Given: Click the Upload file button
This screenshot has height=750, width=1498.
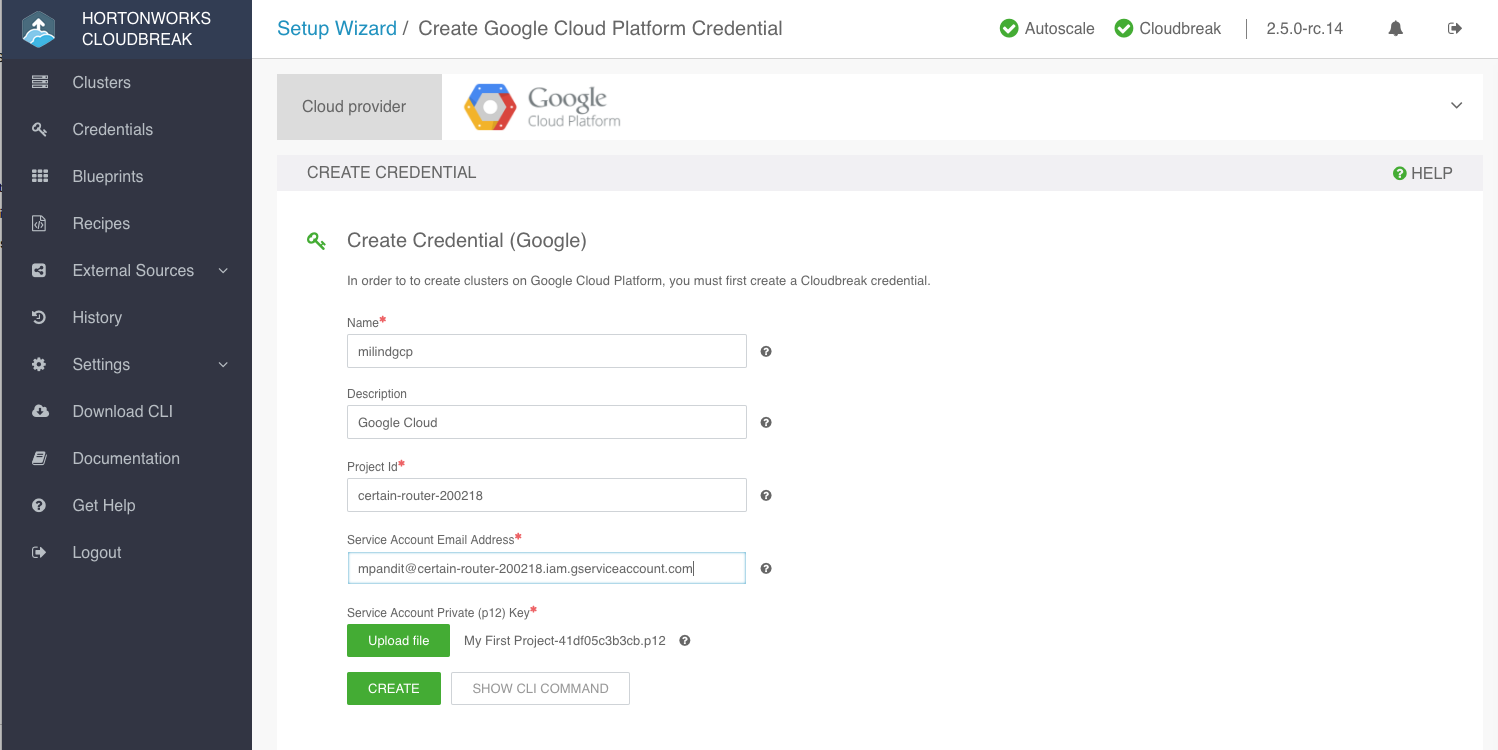Looking at the screenshot, I should [398, 640].
